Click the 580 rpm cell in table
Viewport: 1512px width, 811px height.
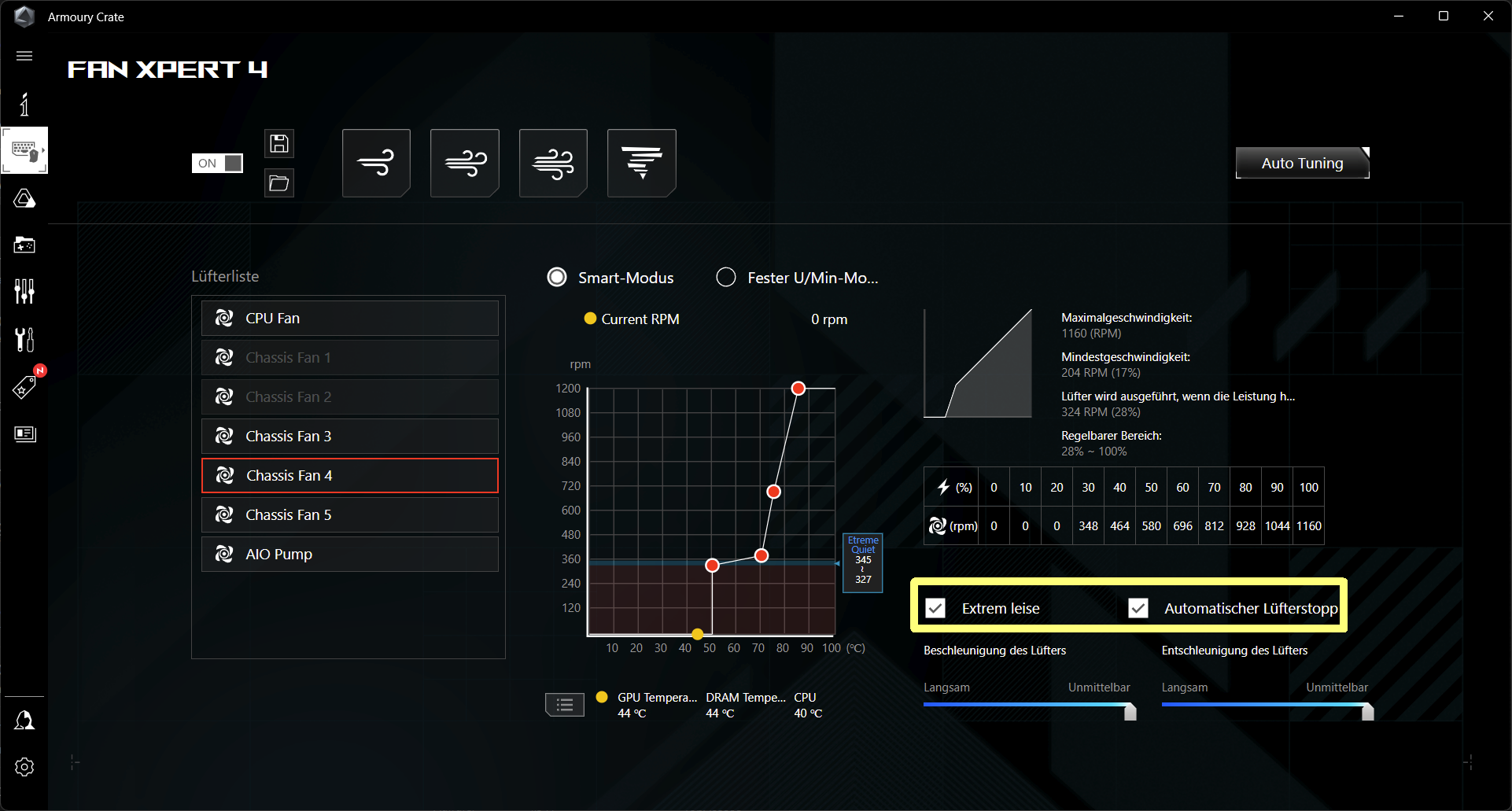pos(1152,526)
